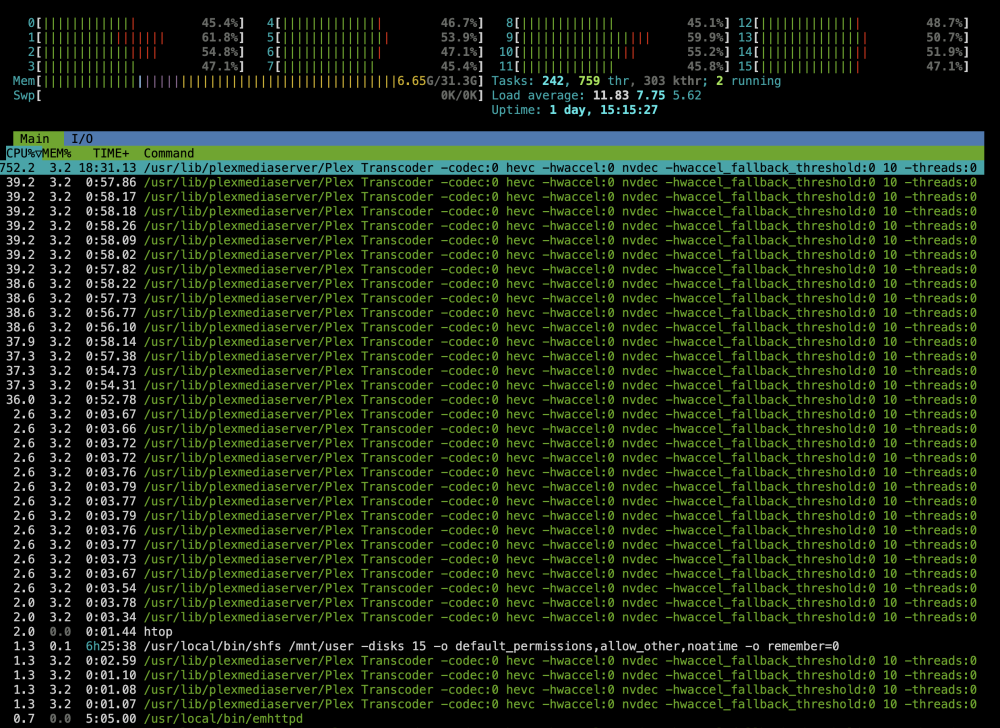The height and width of the screenshot is (728, 1000).
Task: Select the /usr/local/bin/emhttpd process row
Action: point(492,719)
